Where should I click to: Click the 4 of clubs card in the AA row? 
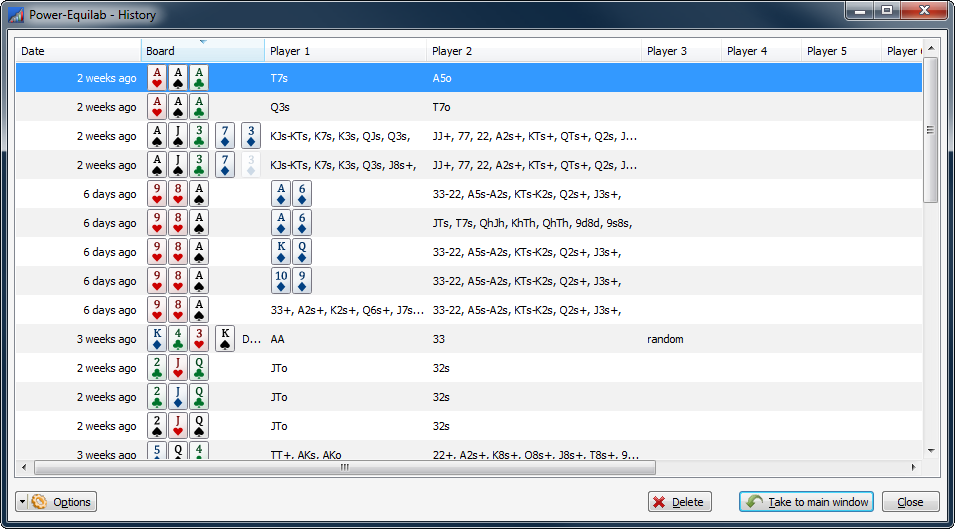click(x=178, y=339)
